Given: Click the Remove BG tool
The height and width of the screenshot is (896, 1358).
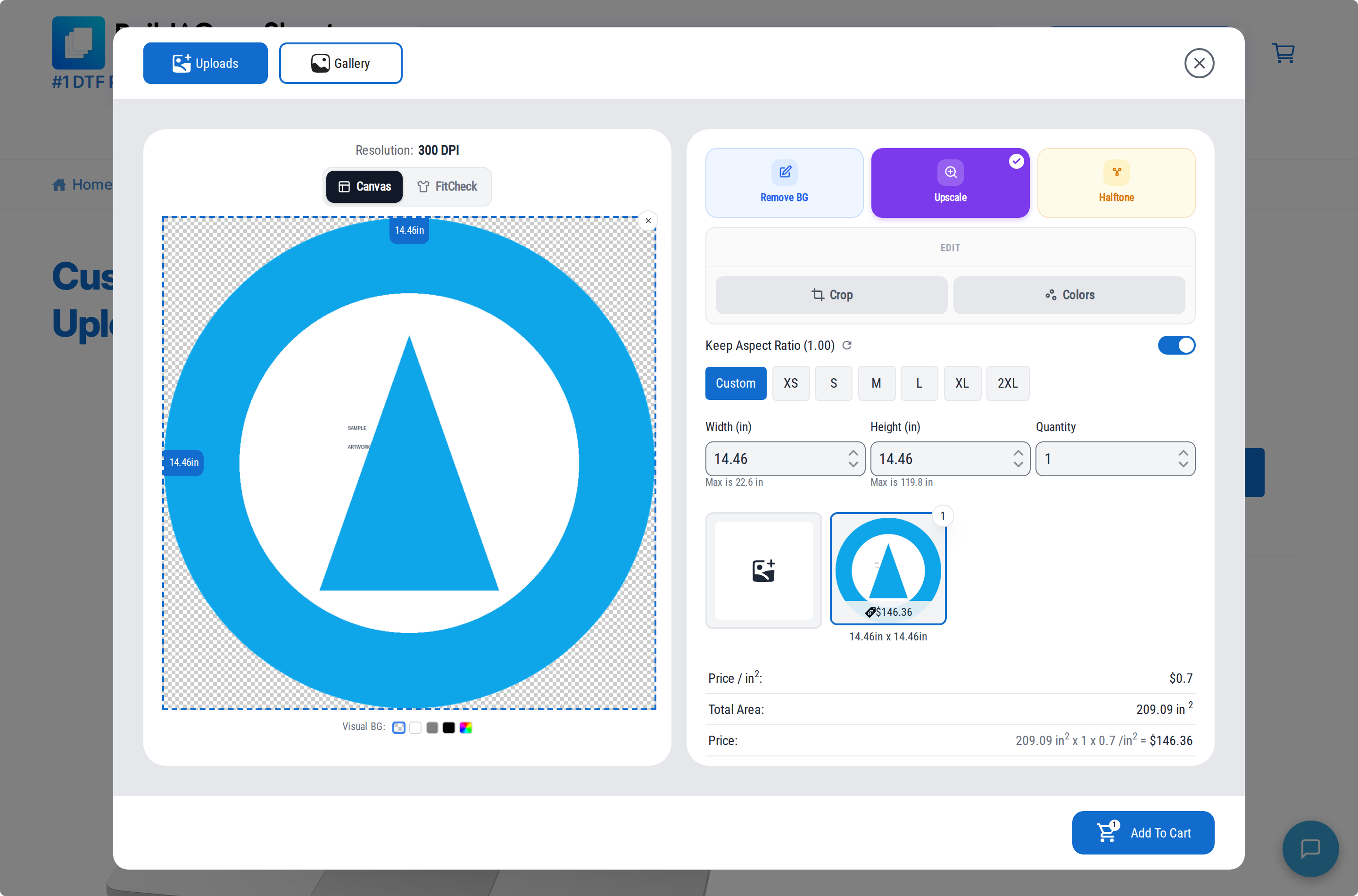Looking at the screenshot, I should point(784,183).
